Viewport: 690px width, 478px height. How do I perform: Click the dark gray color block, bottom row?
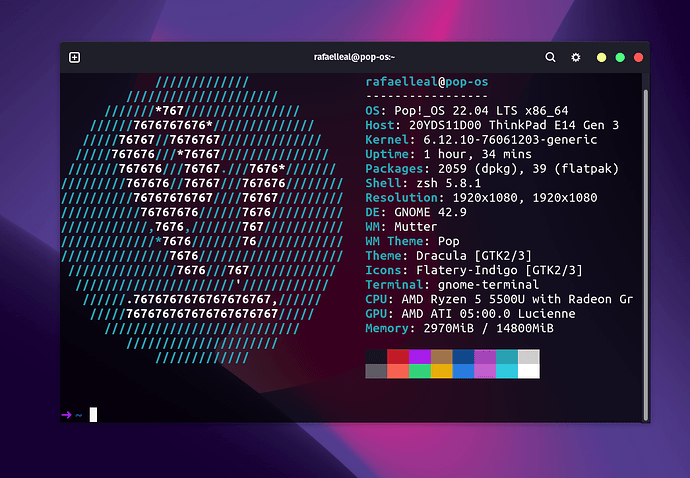click(x=376, y=371)
